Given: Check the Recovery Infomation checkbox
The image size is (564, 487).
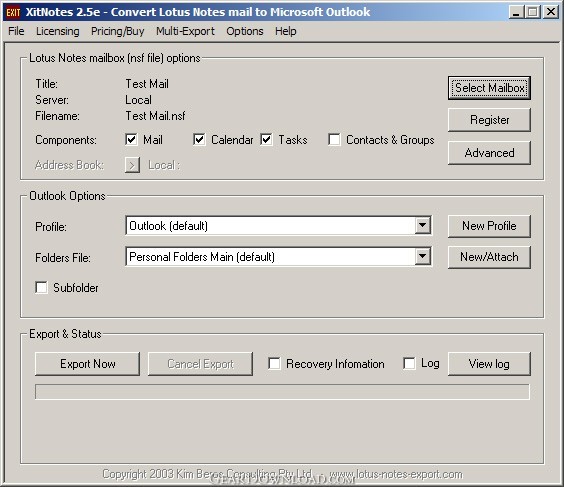Looking at the screenshot, I should (274, 363).
